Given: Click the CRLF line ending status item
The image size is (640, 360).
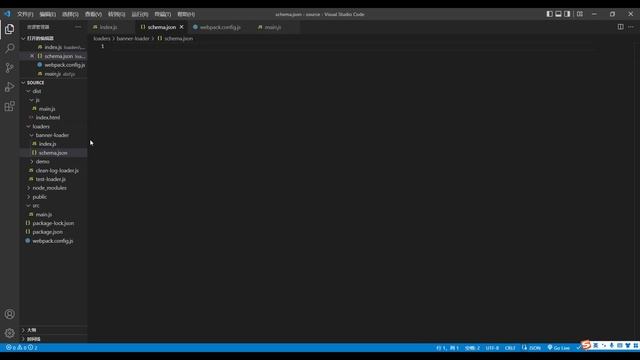Looking at the screenshot, I should coord(510,348).
